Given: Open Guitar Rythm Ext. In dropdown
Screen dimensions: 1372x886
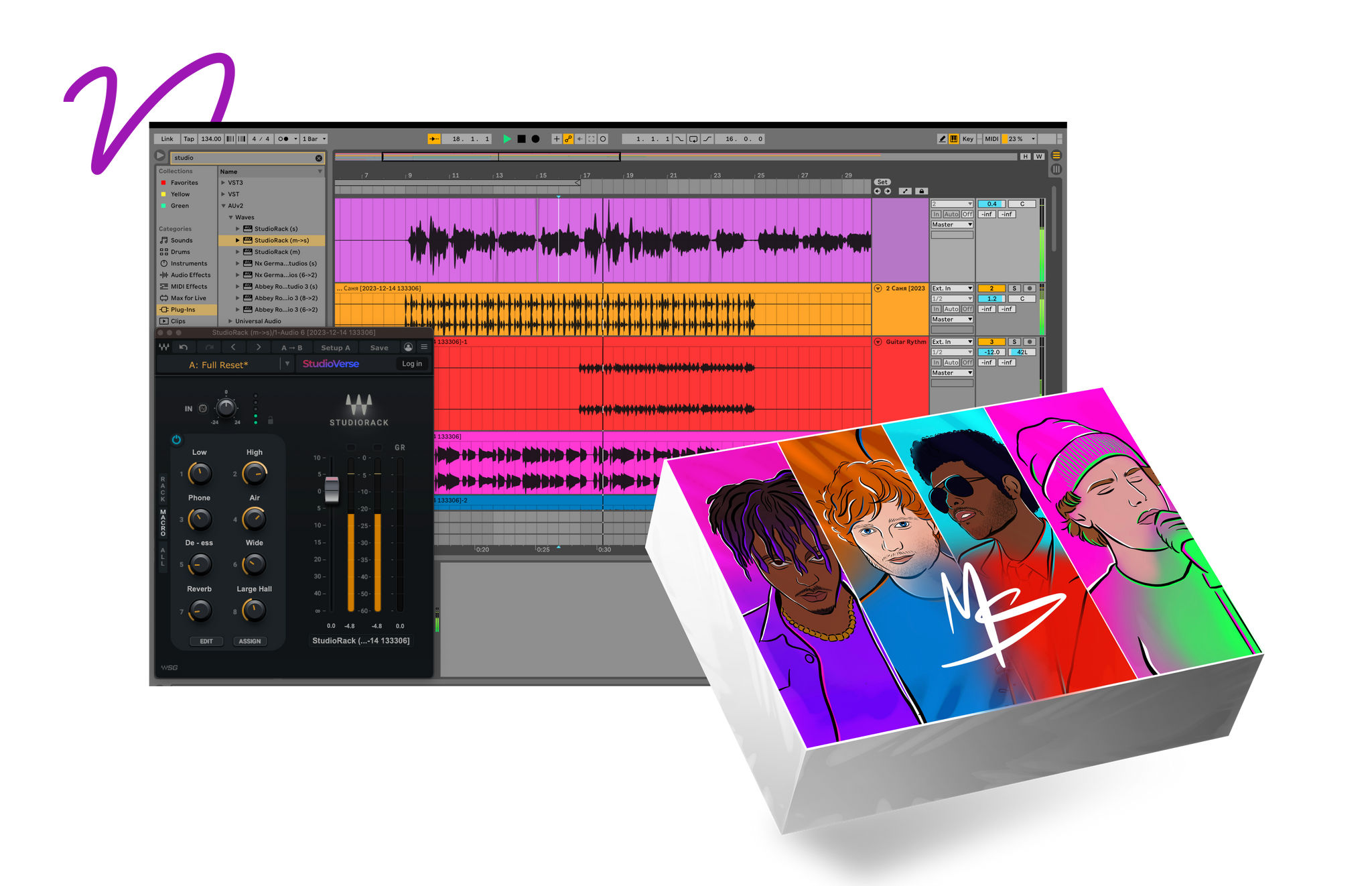Looking at the screenshot, I should [x=951, y=342].
